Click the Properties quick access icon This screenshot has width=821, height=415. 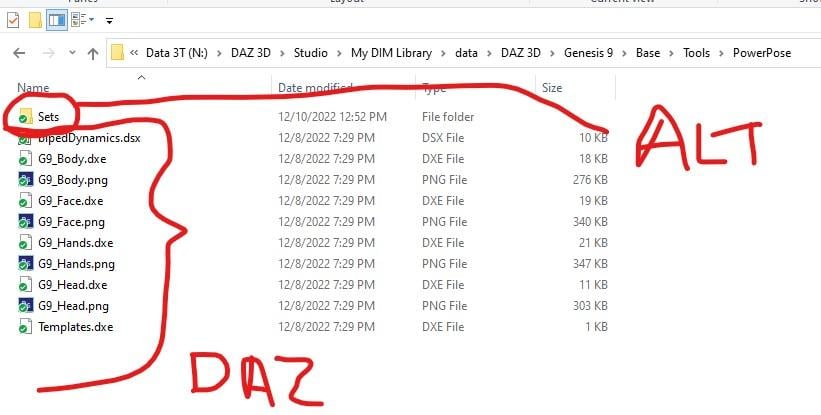[13, 20]
